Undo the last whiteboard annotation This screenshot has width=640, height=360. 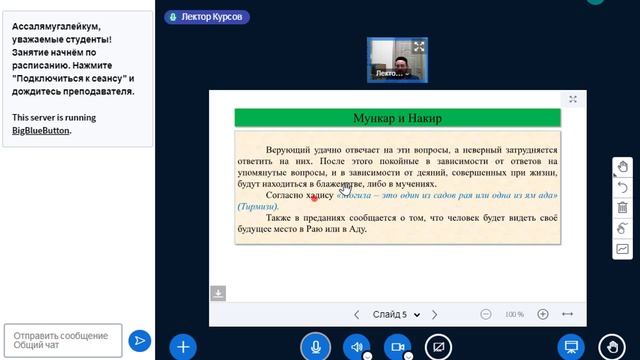622,187
